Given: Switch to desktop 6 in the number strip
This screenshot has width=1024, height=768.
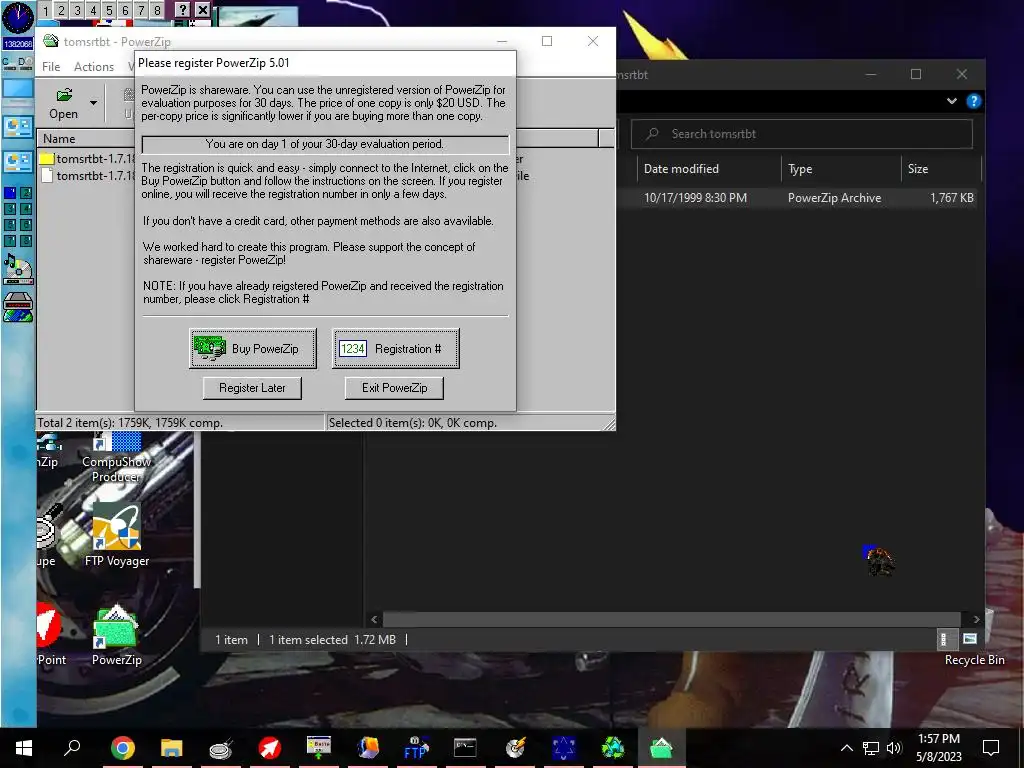Looking at the screenshot, I should 125,10.
